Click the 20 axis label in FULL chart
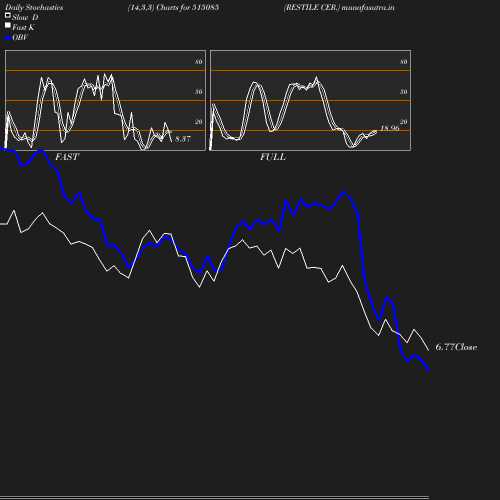 404,122
